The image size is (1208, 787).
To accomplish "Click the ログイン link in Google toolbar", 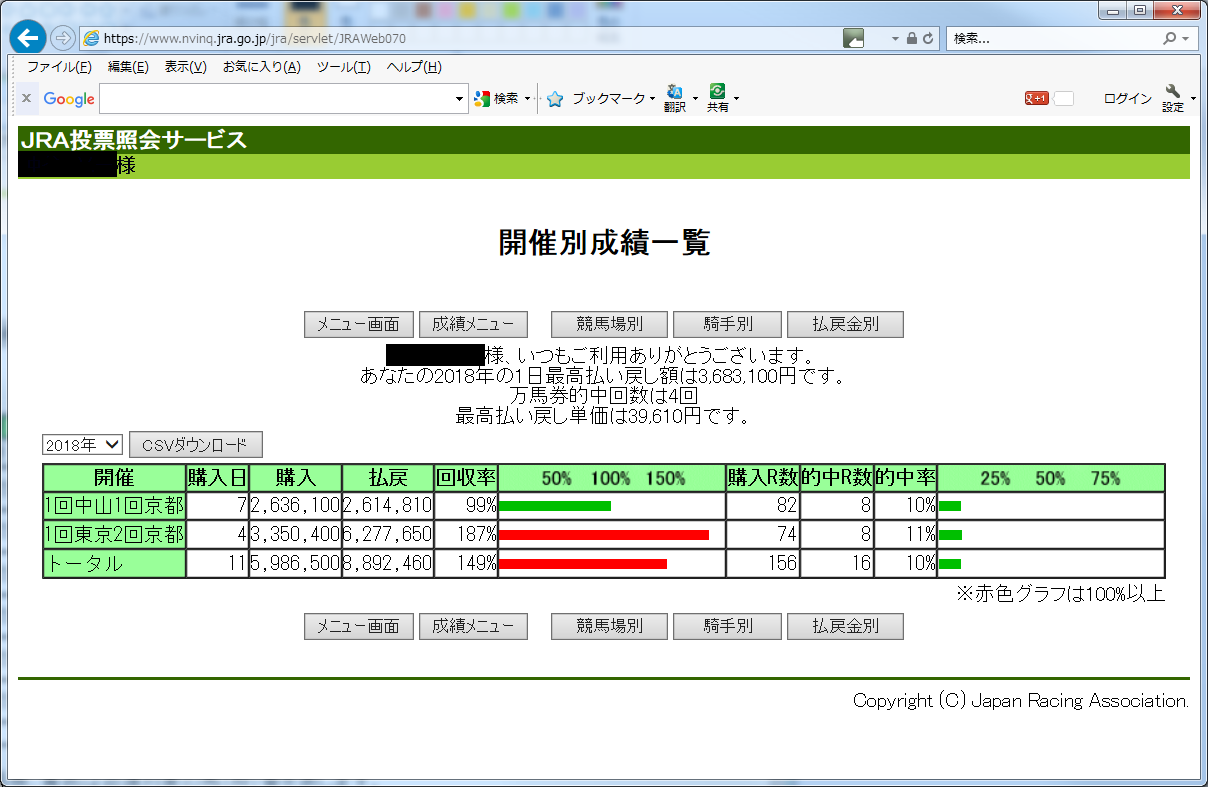I will (1127, 98).
